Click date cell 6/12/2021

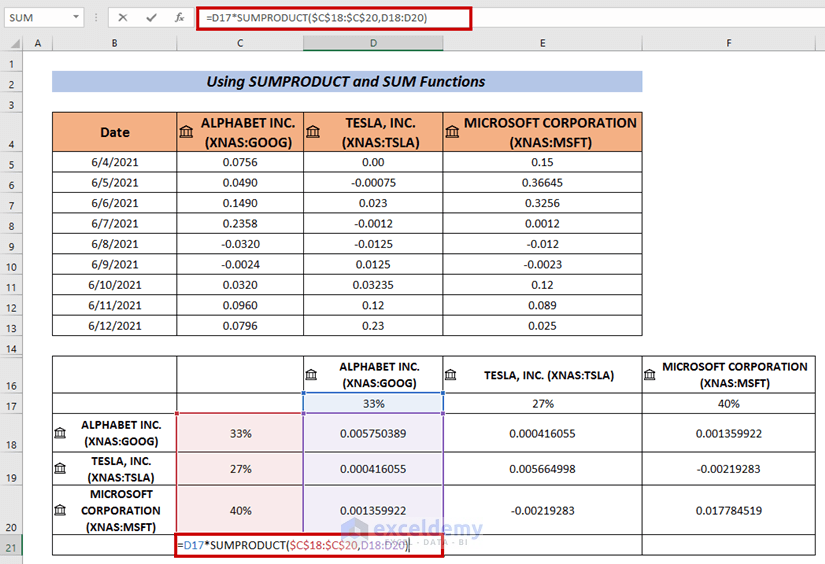point(115,326)
